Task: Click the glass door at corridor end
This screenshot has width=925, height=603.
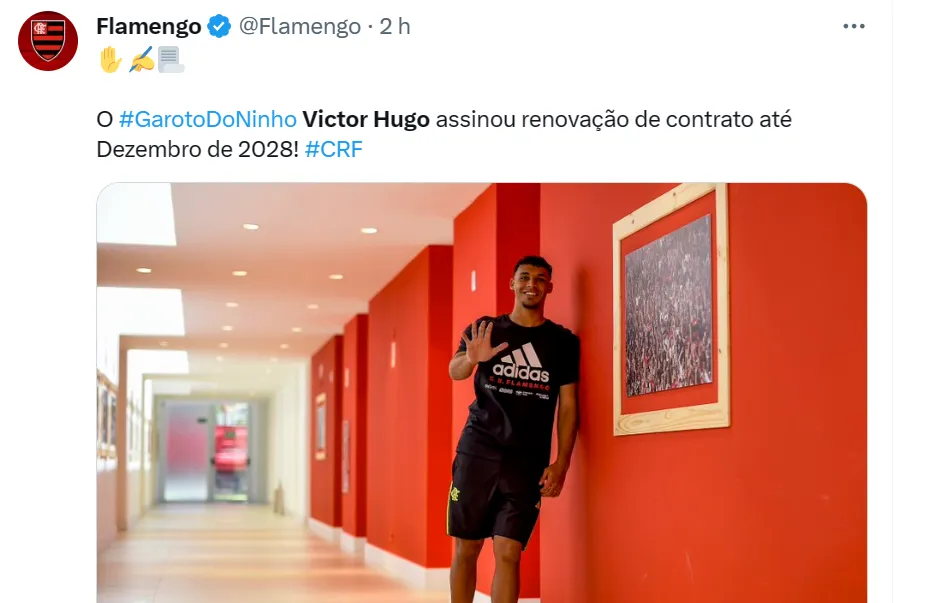Action: 206,453
